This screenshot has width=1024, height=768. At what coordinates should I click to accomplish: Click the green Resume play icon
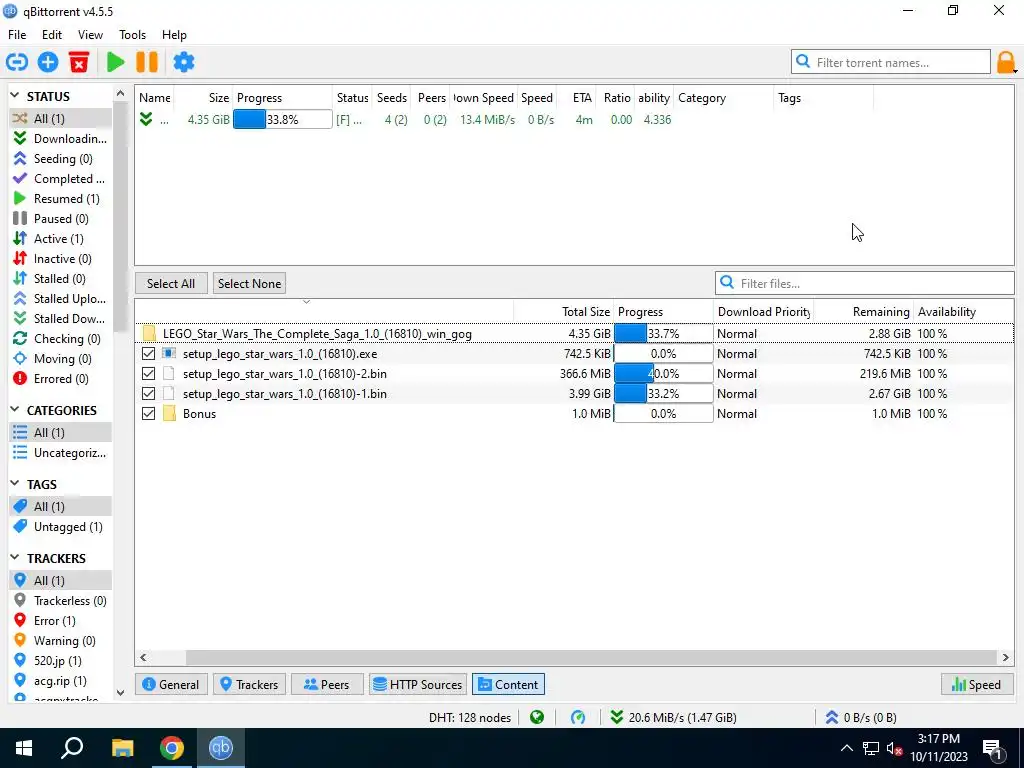coord(116,62)
